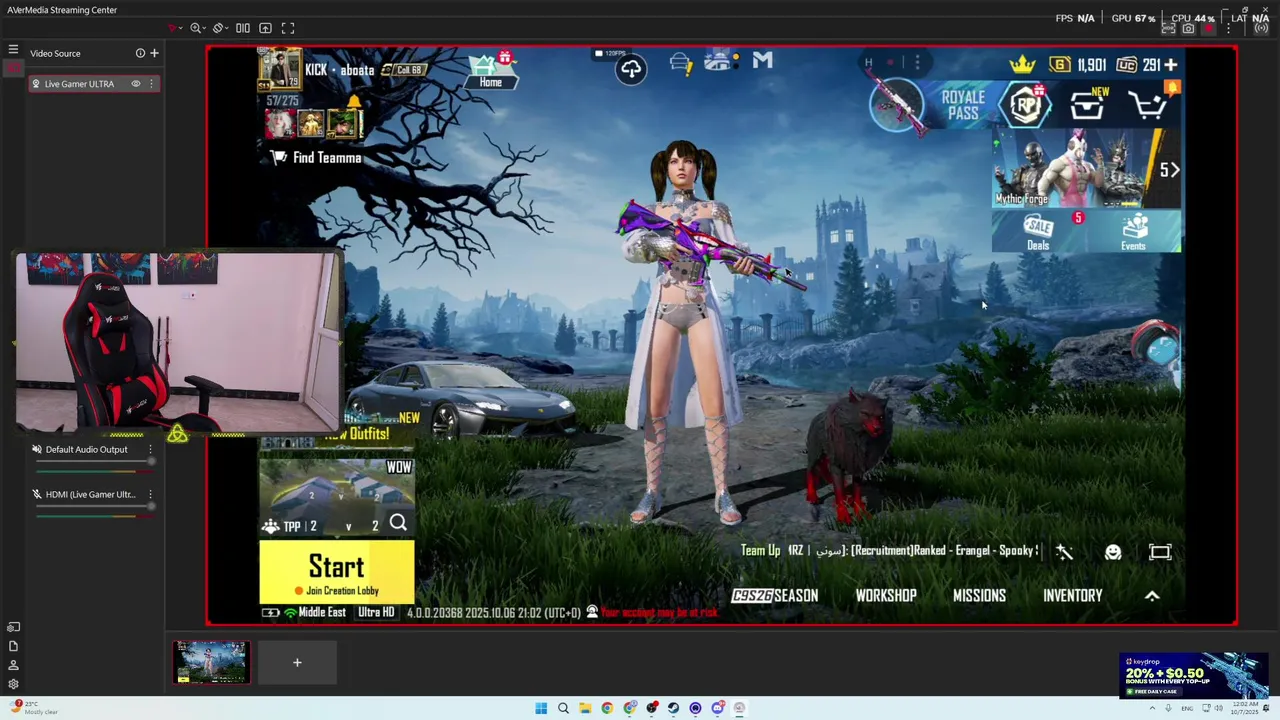Image resolution: width=1280 pixels, height=720 pixels.
Task: Open HDMI audio options menu
Action: click(x=151, y=494)
